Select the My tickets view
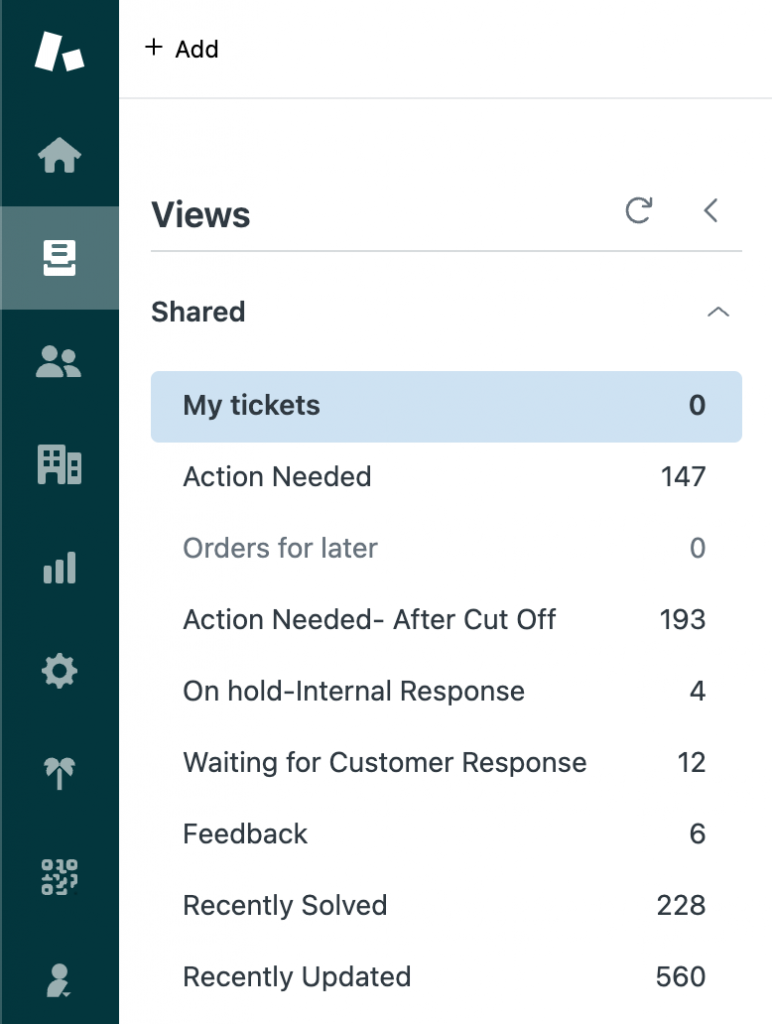Screen dimensions: 772x1024 point(446,406)
